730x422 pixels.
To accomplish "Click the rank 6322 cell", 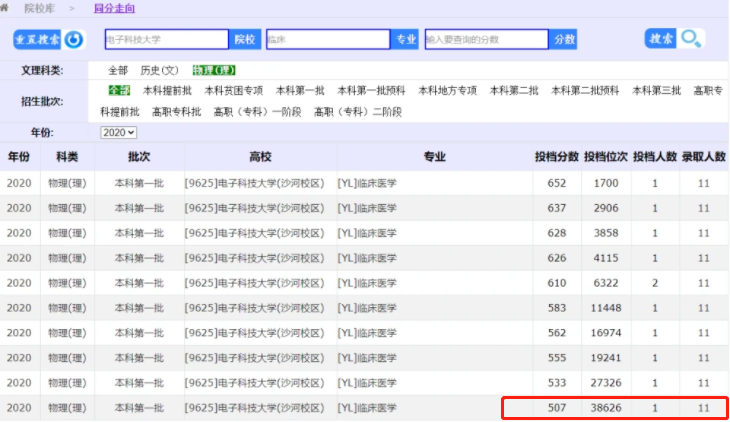I will (x=606, y=283).
